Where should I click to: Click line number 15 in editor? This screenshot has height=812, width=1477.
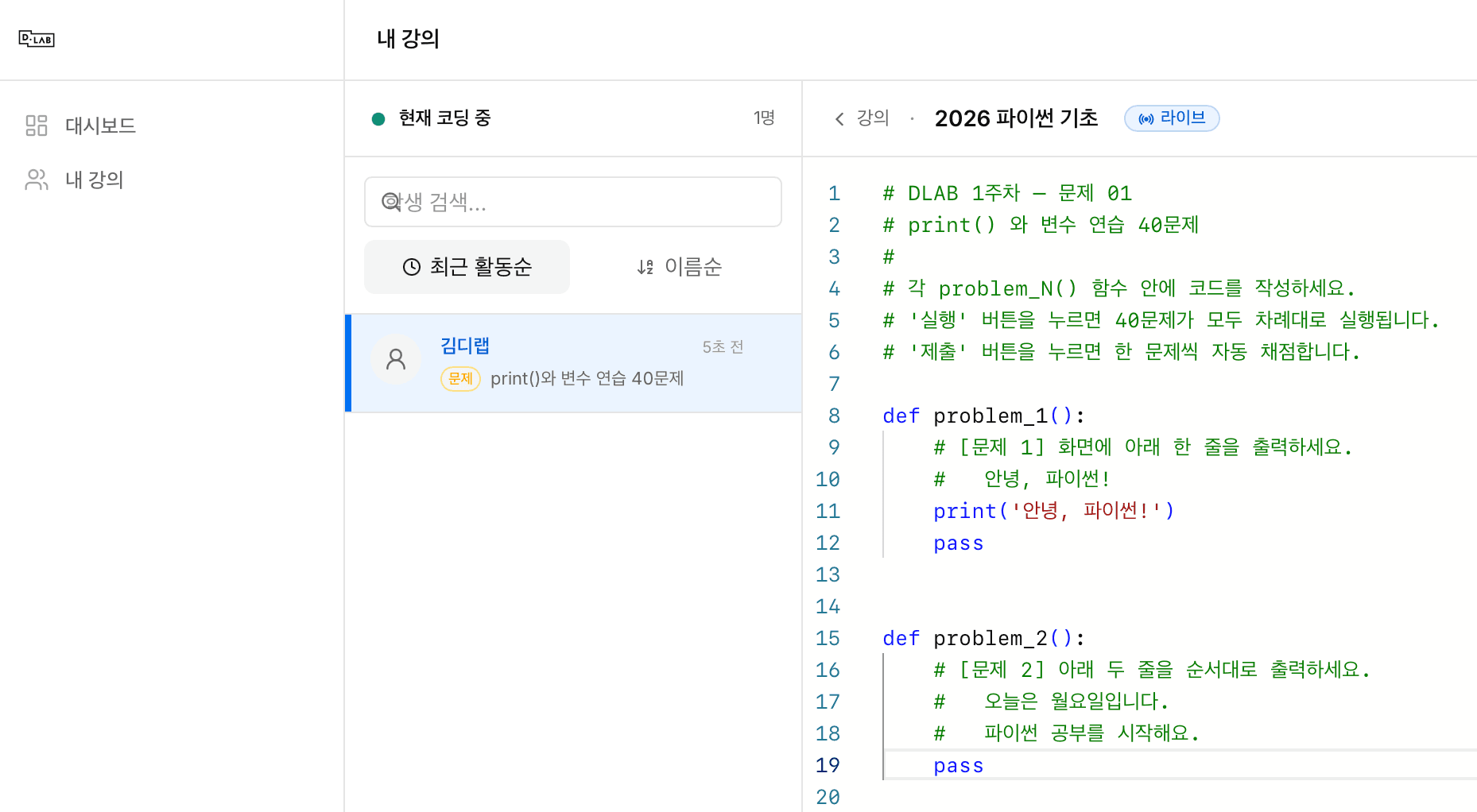(x=828, y=638)
